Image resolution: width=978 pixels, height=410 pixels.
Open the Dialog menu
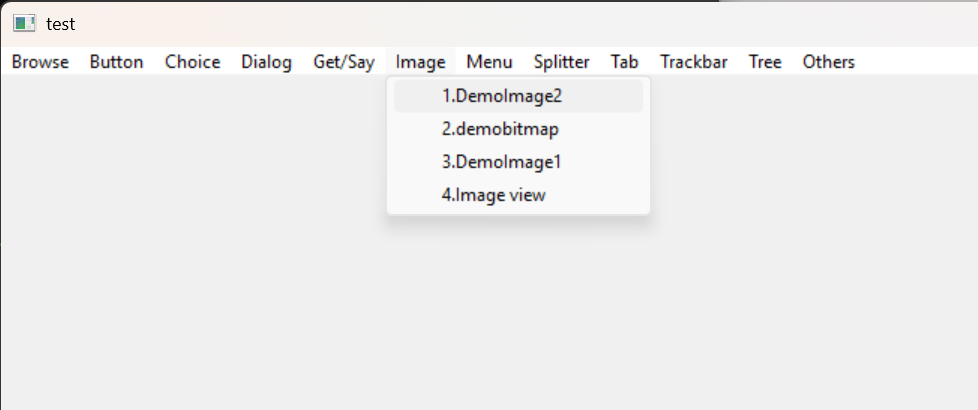coord(266,62)
